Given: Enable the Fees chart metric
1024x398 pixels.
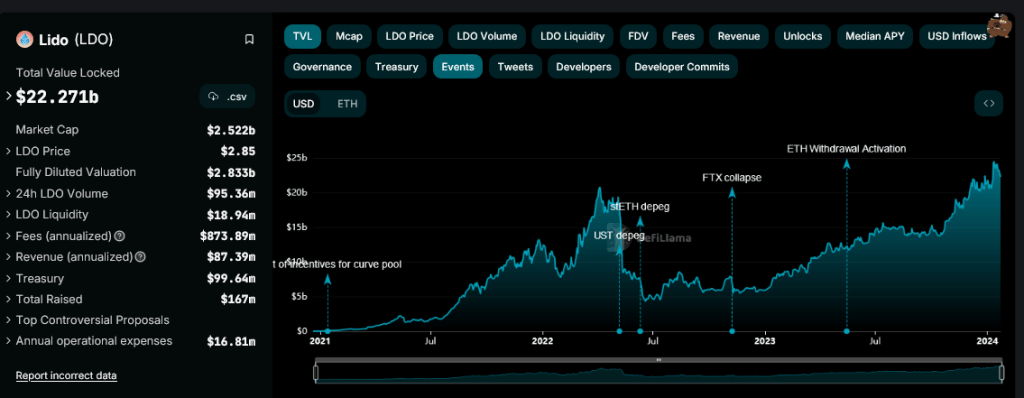Looking at the screenshot, I should 683,36.
